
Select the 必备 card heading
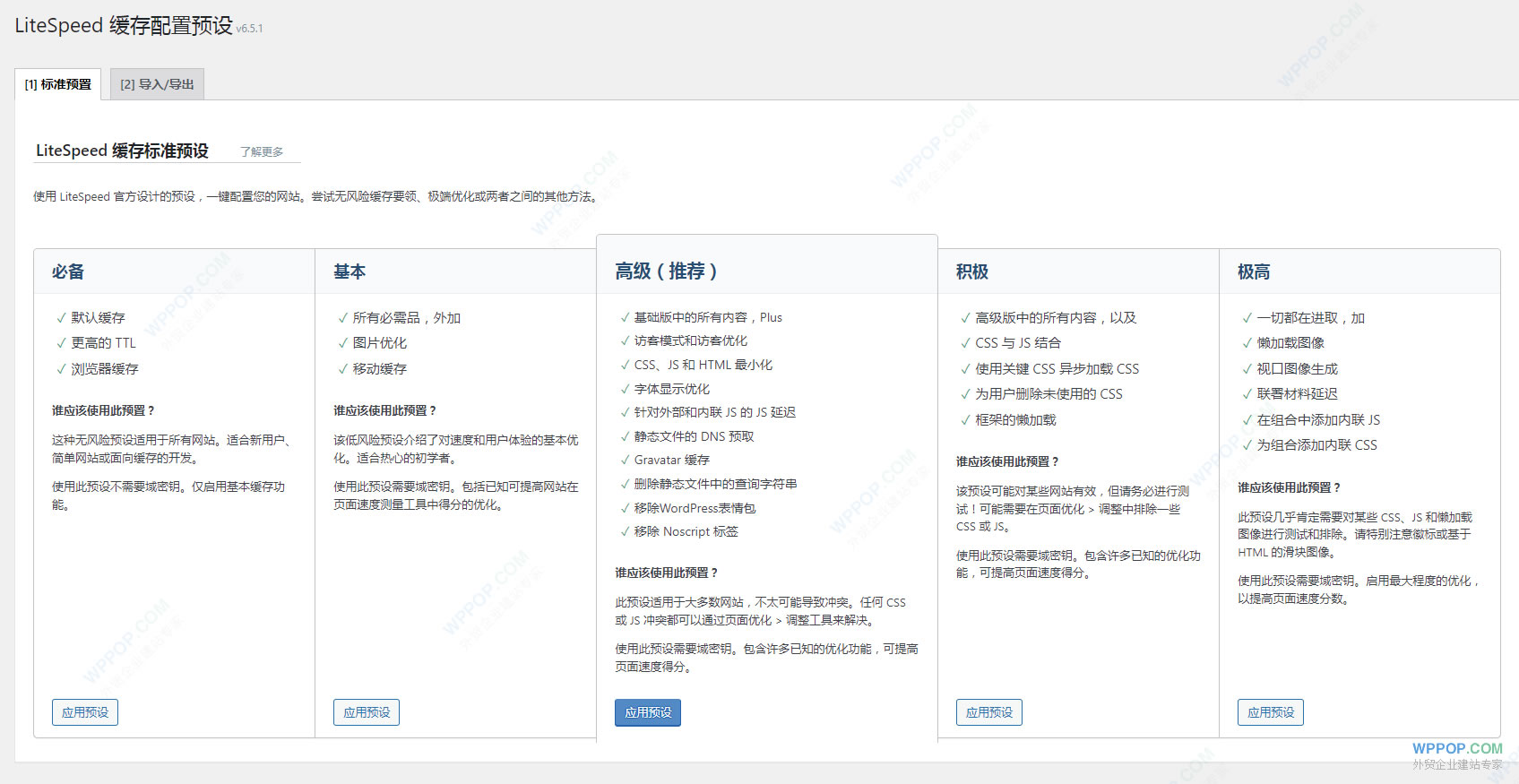(x=68, y=271)
